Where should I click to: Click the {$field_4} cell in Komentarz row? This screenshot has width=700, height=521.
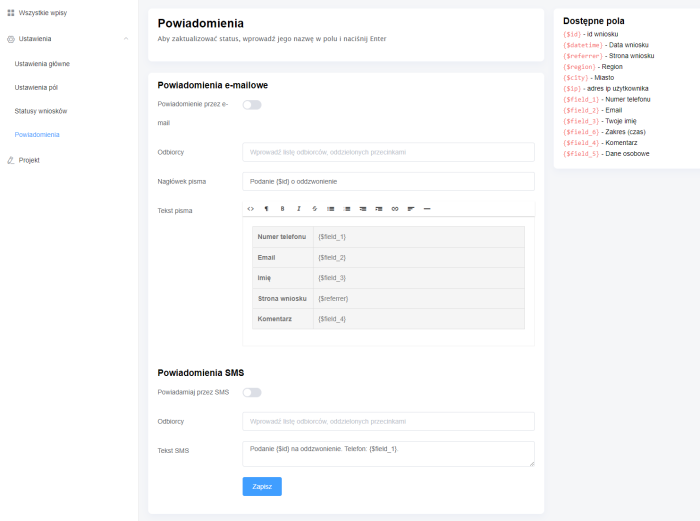click(x=419, y=319)
